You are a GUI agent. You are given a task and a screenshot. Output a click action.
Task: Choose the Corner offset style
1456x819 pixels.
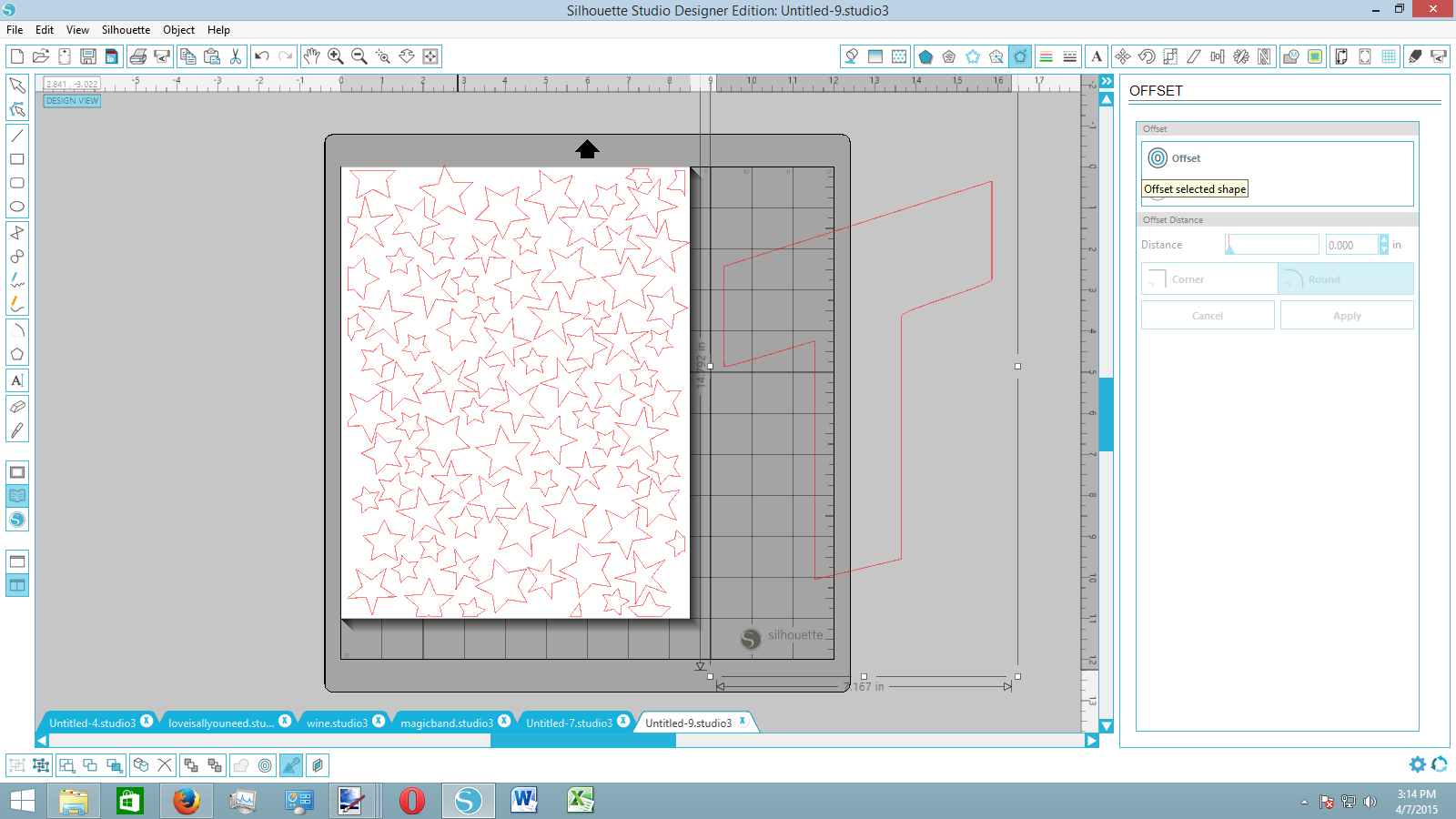point(1209,279)
